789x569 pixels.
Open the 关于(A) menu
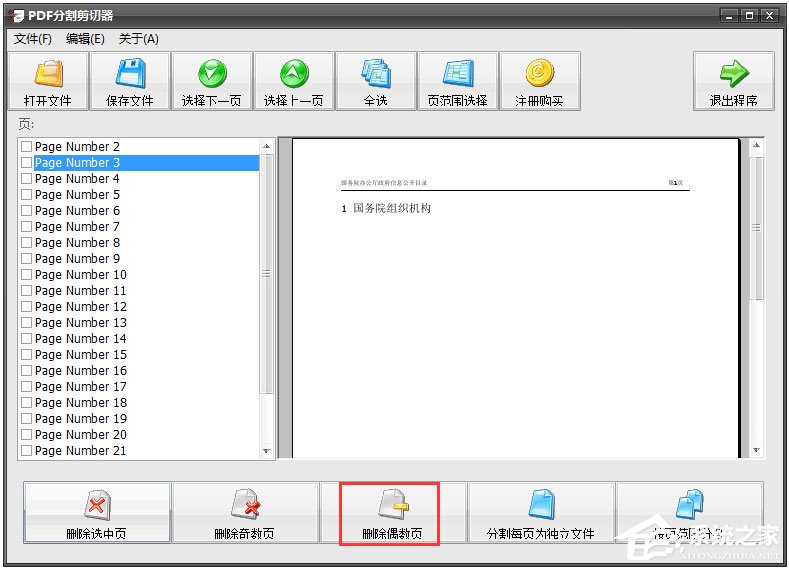[x=138, y=39]
